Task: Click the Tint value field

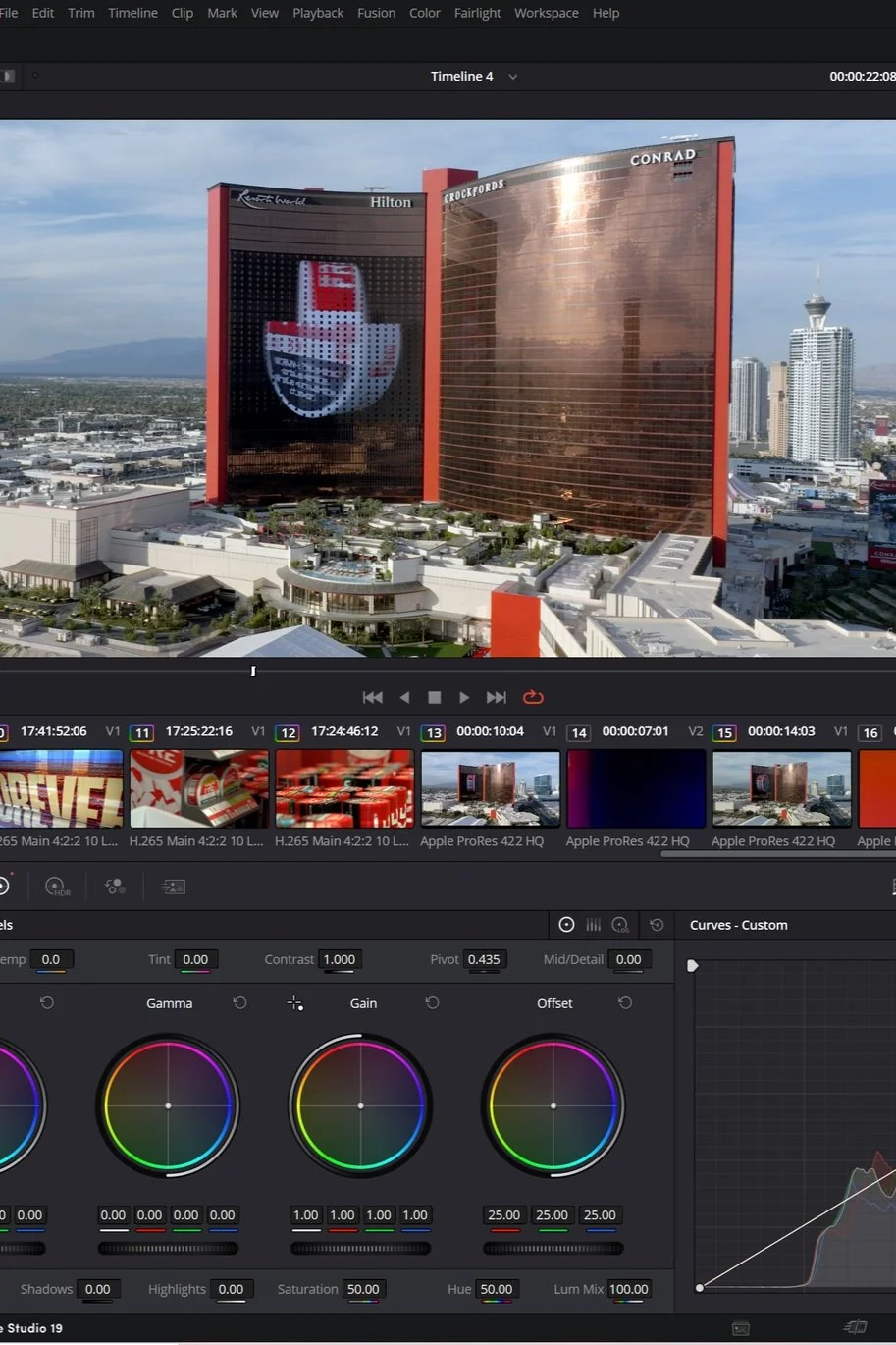Action: coord(195,959)
